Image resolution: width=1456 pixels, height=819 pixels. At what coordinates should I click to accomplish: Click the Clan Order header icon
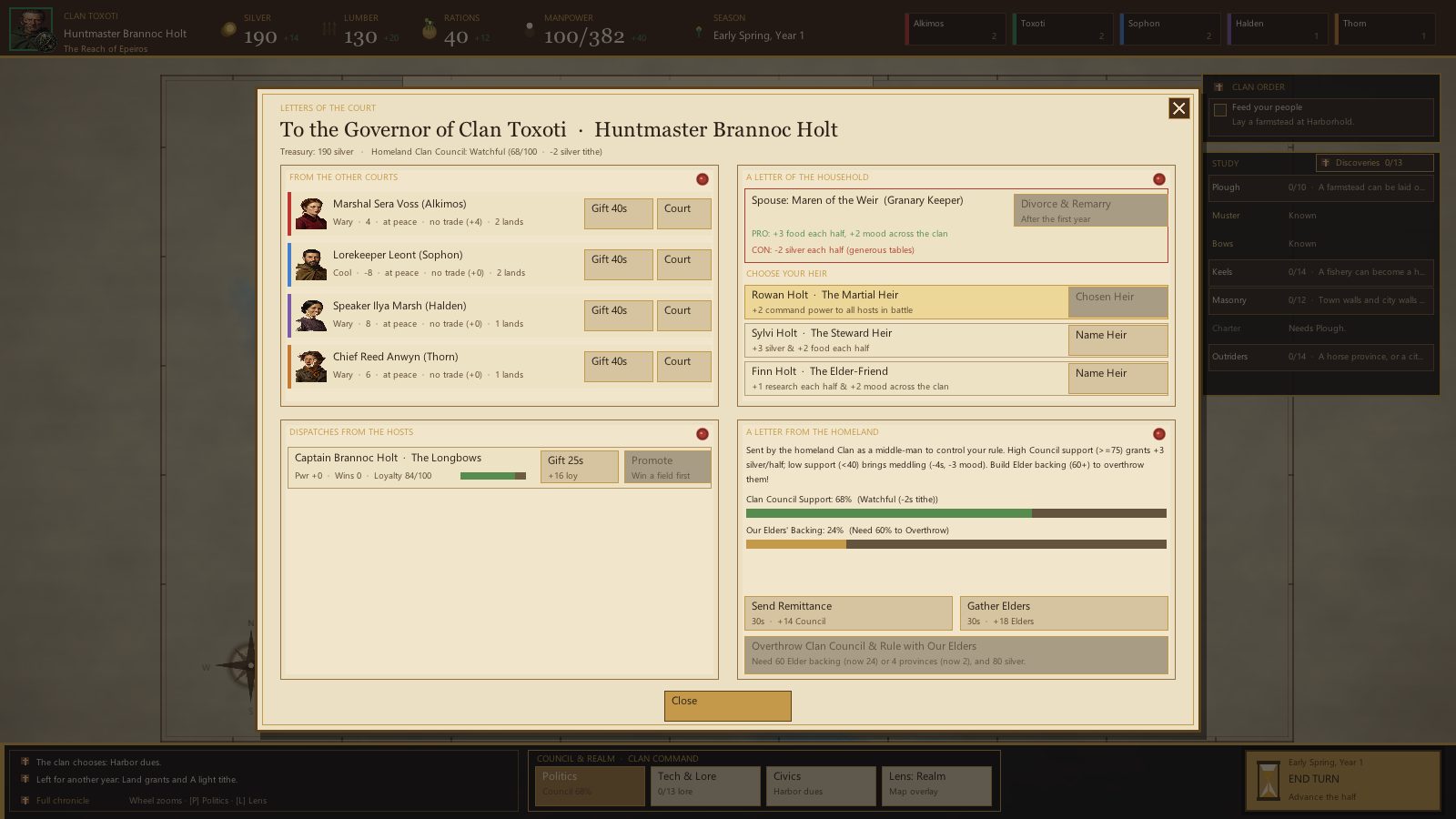click(x=1218, y=87)
